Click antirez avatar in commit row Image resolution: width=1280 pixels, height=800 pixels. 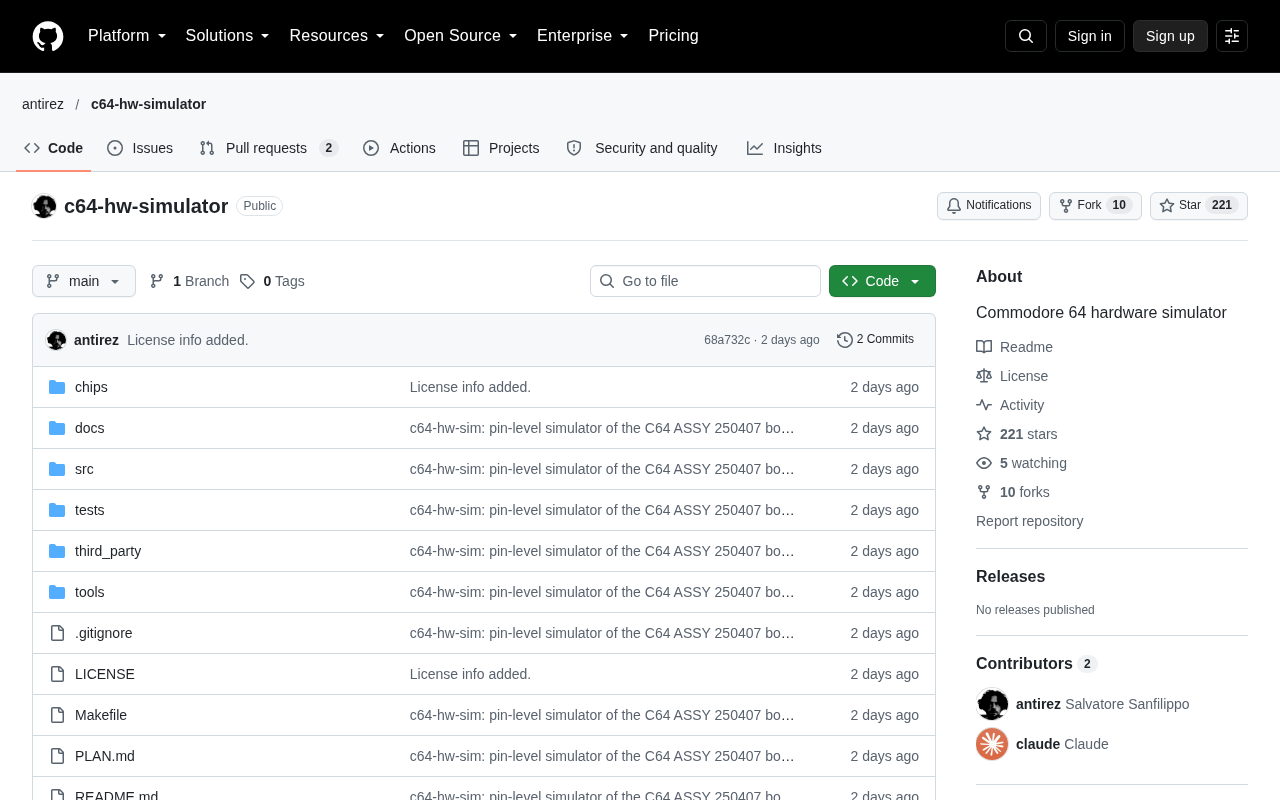tap(56, 340)
